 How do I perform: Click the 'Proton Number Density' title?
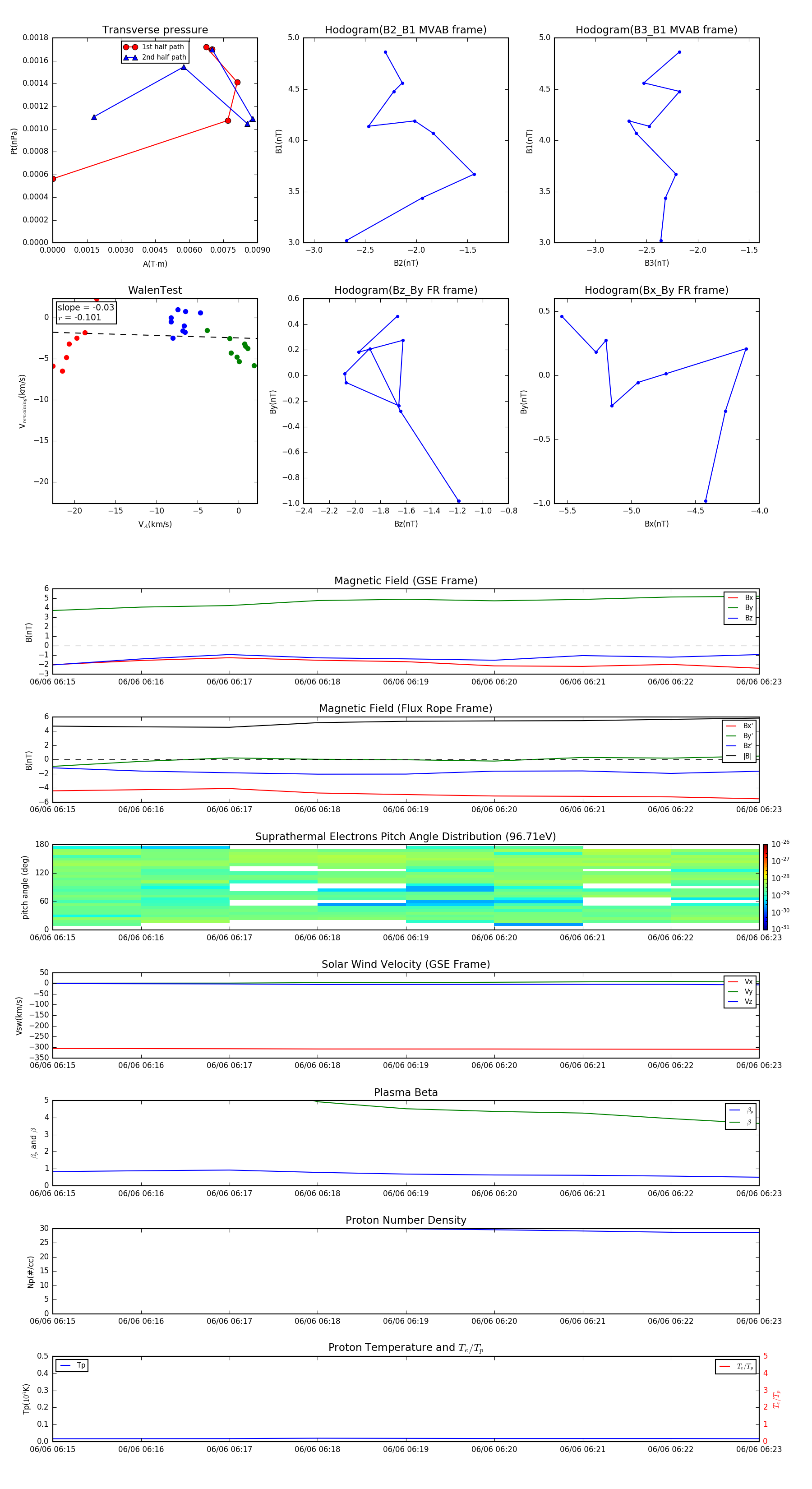[x=406, y=1220]
